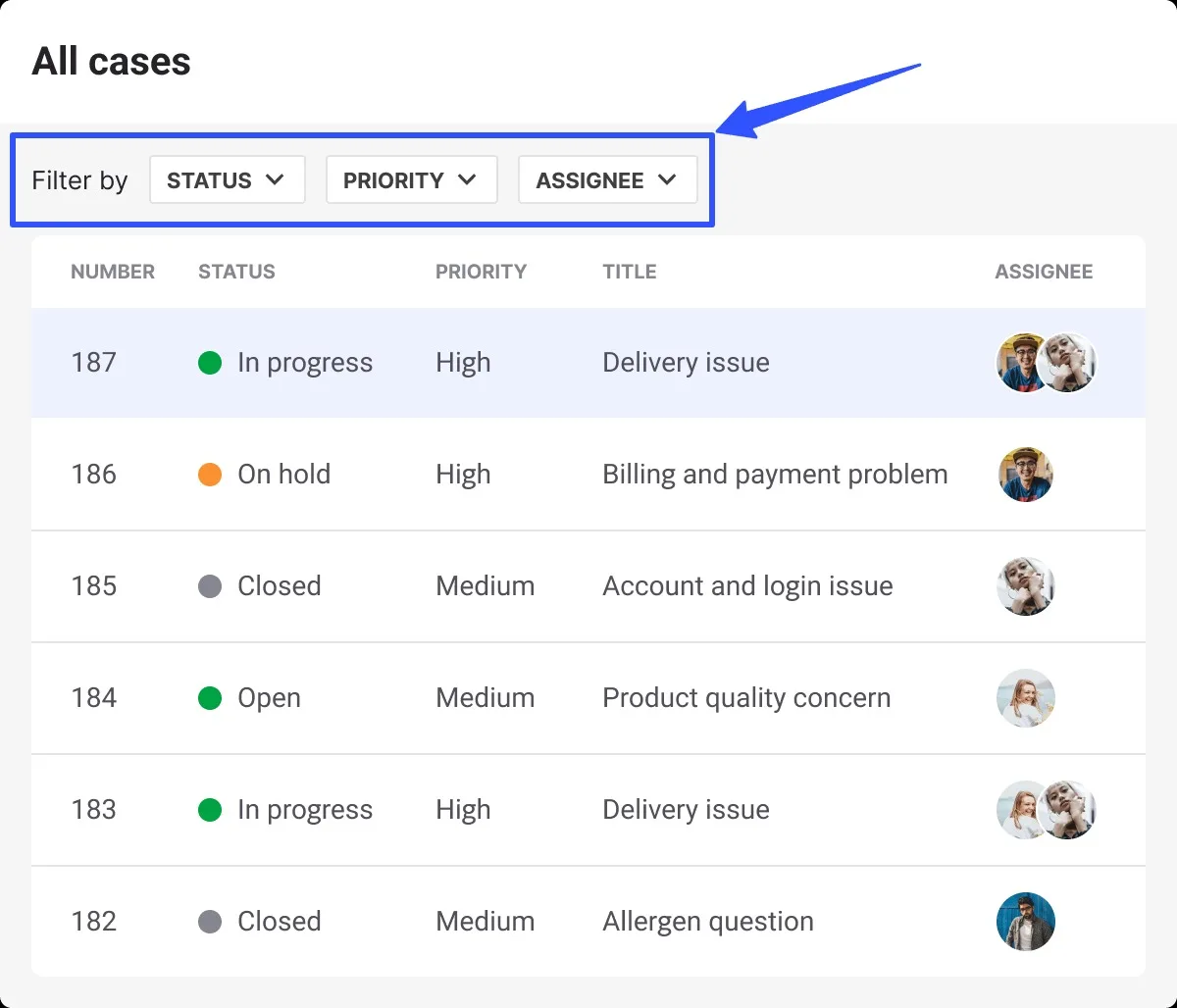Screen dimensions: 1177x1008
Task: Click the TITLE column header
Action: pyautogui.click(x=629, y=272)
